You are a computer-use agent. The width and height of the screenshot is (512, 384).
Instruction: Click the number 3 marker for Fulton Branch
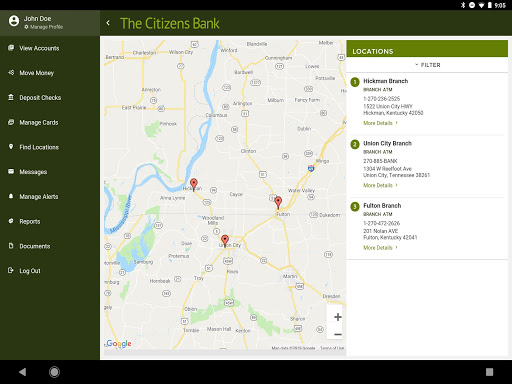(x=355, y=206)
